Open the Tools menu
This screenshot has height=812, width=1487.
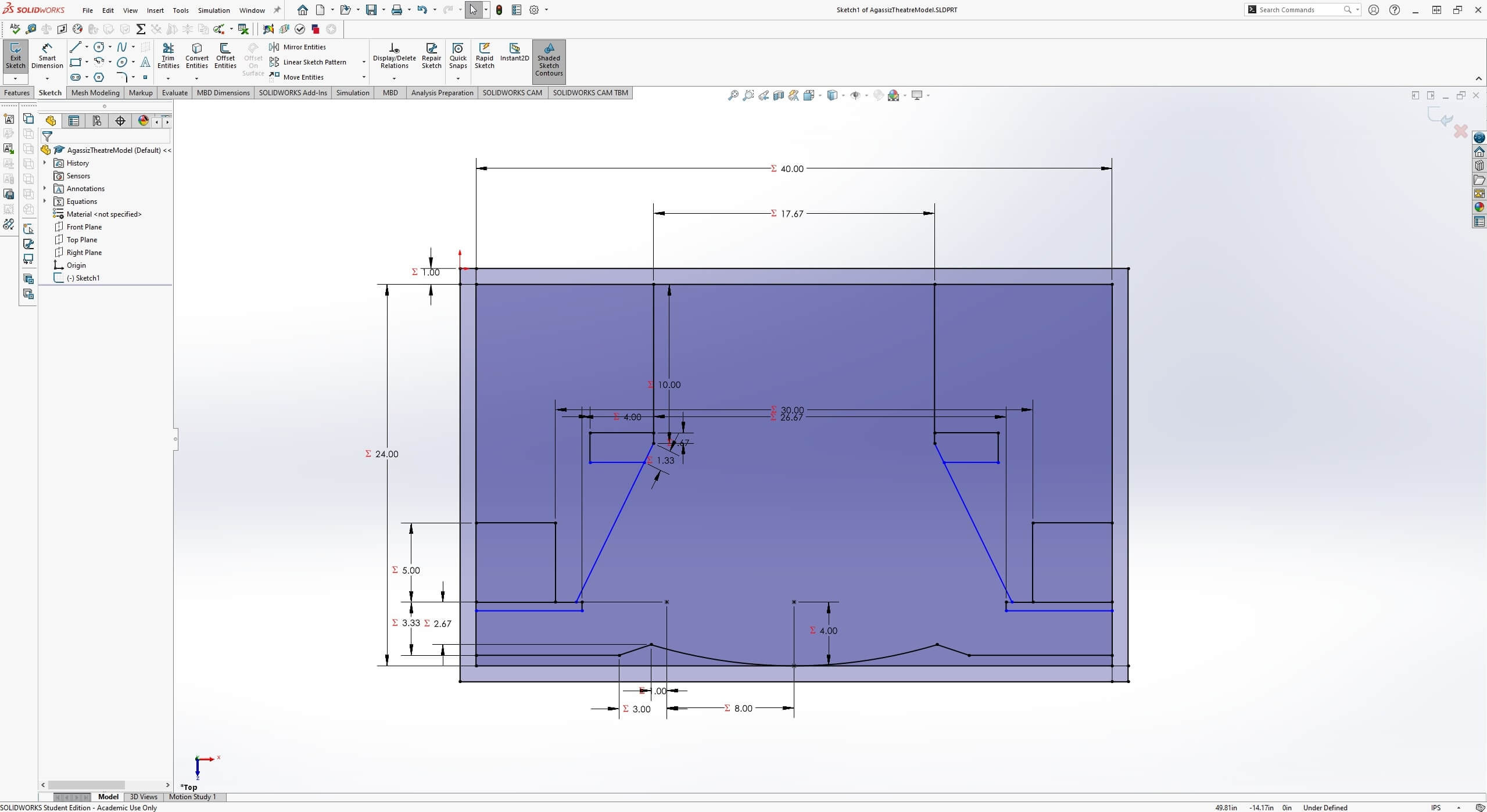(181, 10)
